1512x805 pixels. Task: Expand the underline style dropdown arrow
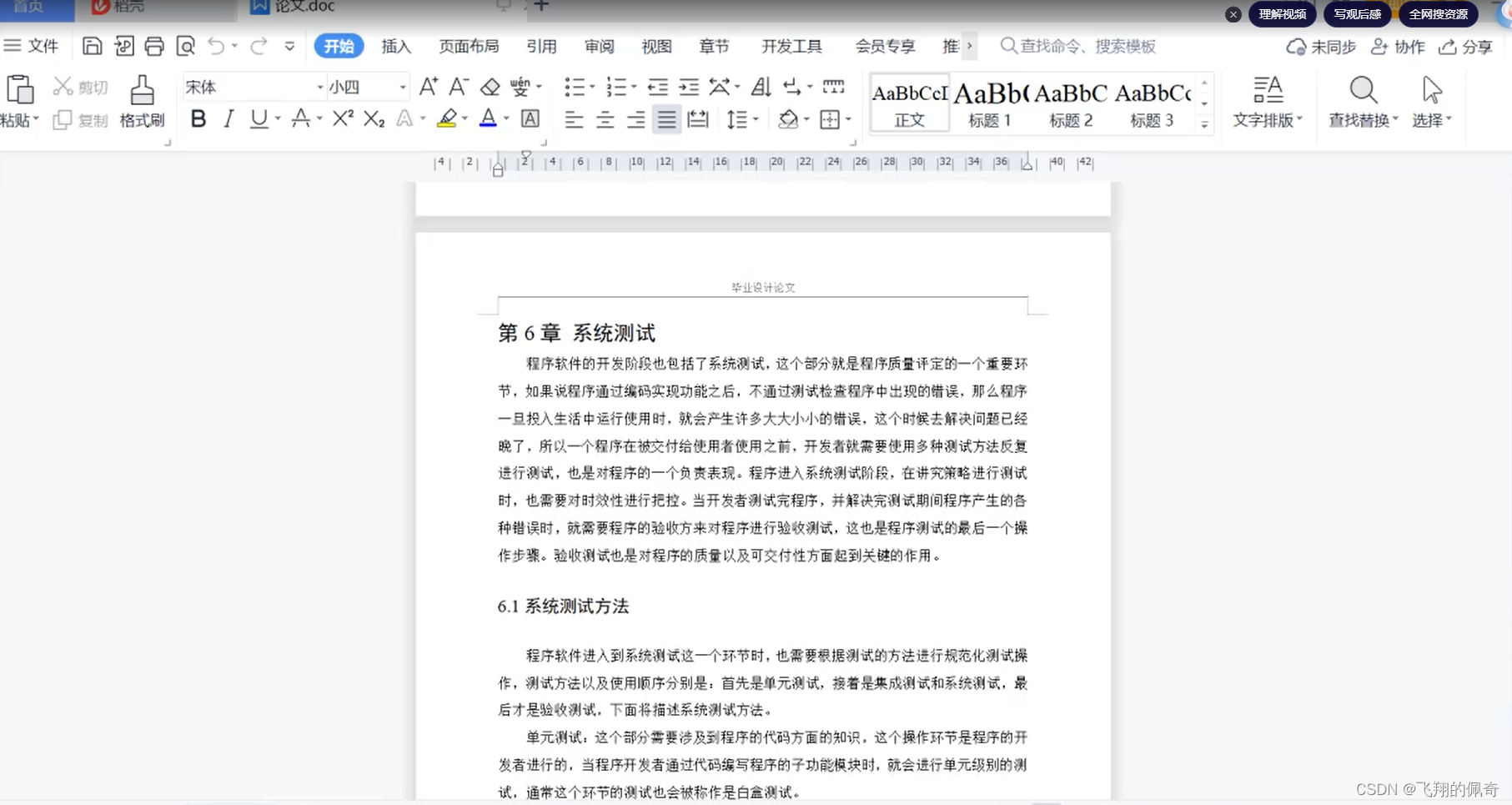278,119
